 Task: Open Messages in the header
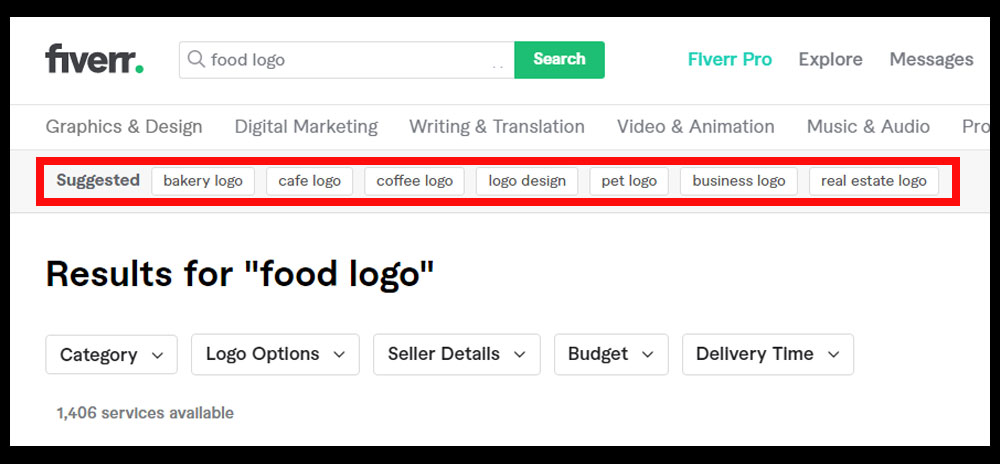point(931,59)
